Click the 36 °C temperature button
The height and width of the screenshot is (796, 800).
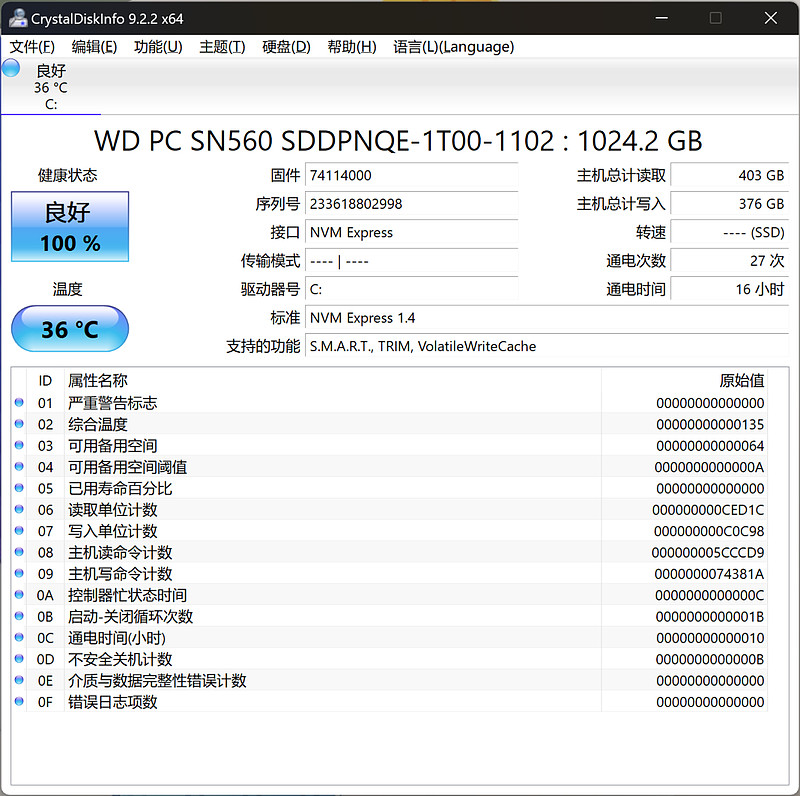(70, 329)
